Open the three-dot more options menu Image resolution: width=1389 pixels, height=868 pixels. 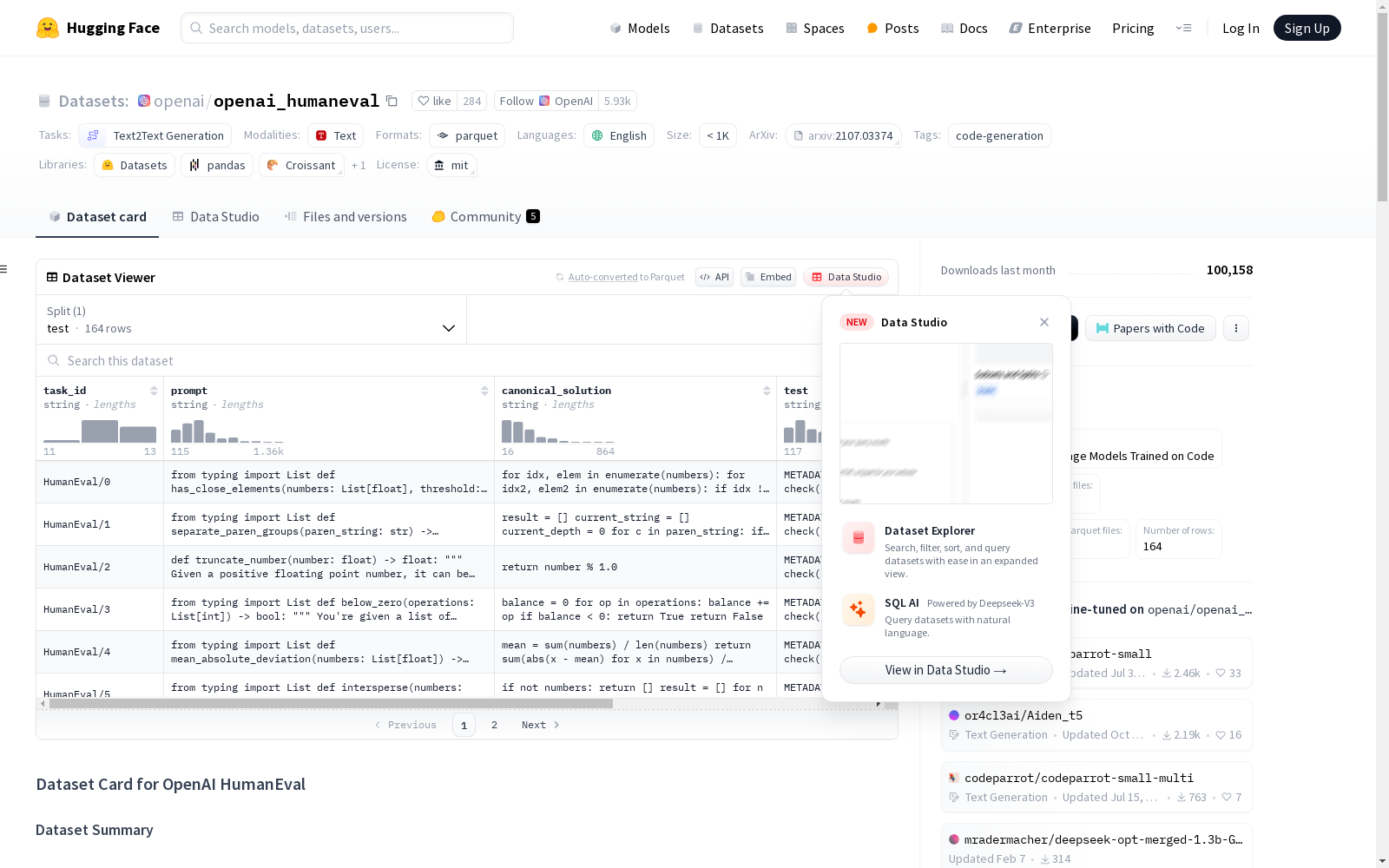pos(1236,328)
